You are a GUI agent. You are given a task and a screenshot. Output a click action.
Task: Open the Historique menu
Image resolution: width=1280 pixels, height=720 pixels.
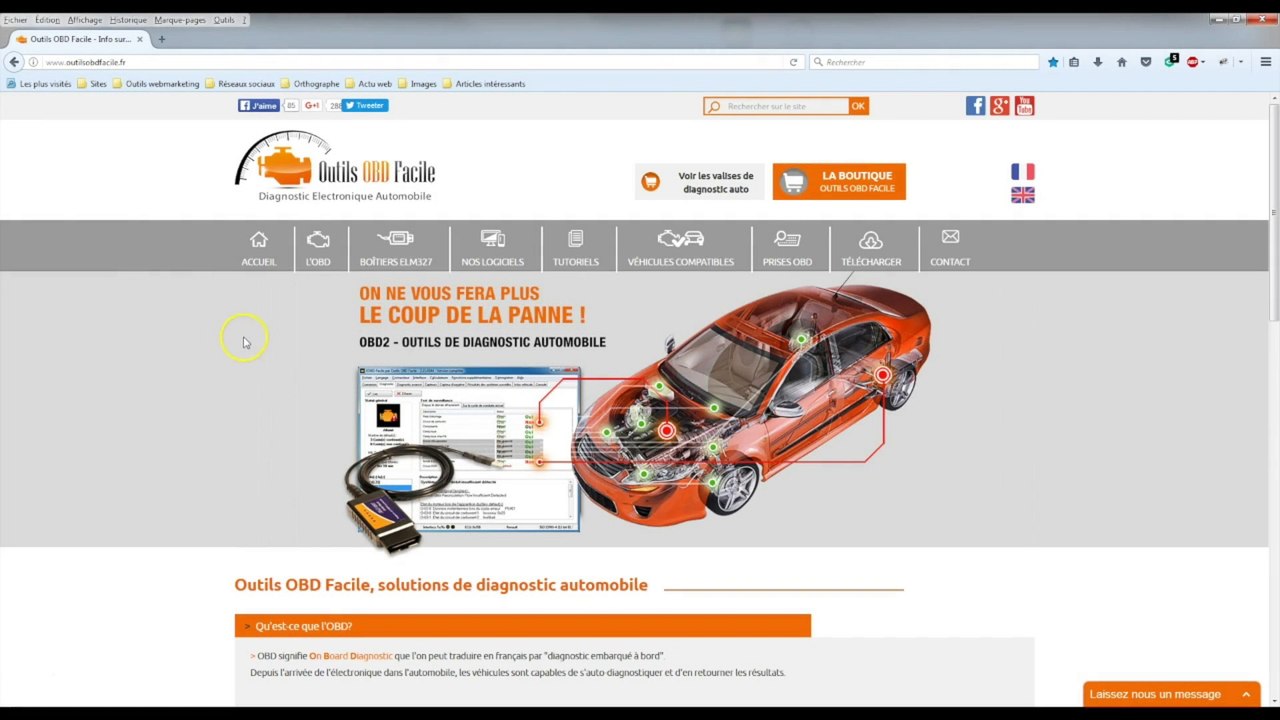click(x=128, y=20)
